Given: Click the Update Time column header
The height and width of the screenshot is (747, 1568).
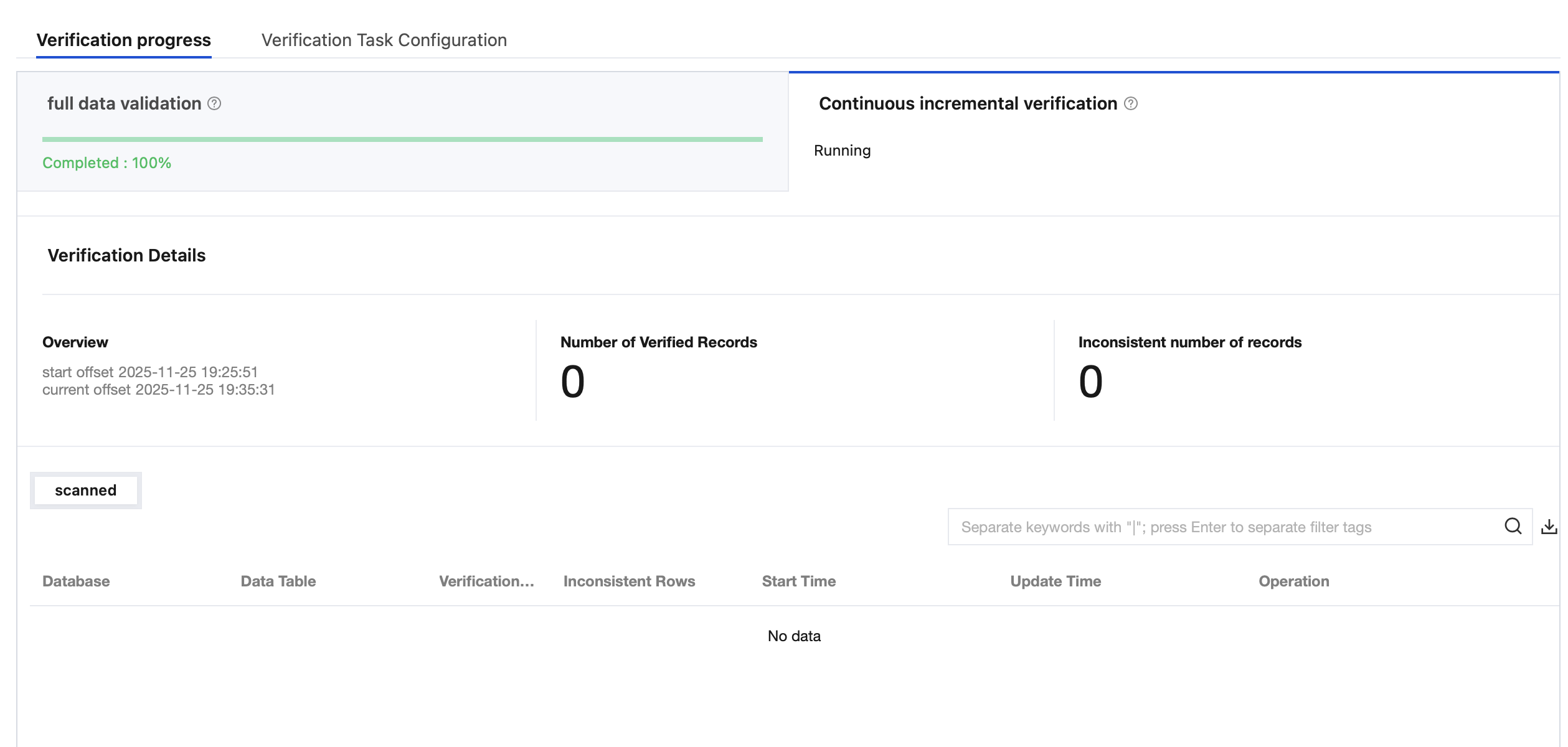Looking at the screenshot, I should tap(1056, 581).
